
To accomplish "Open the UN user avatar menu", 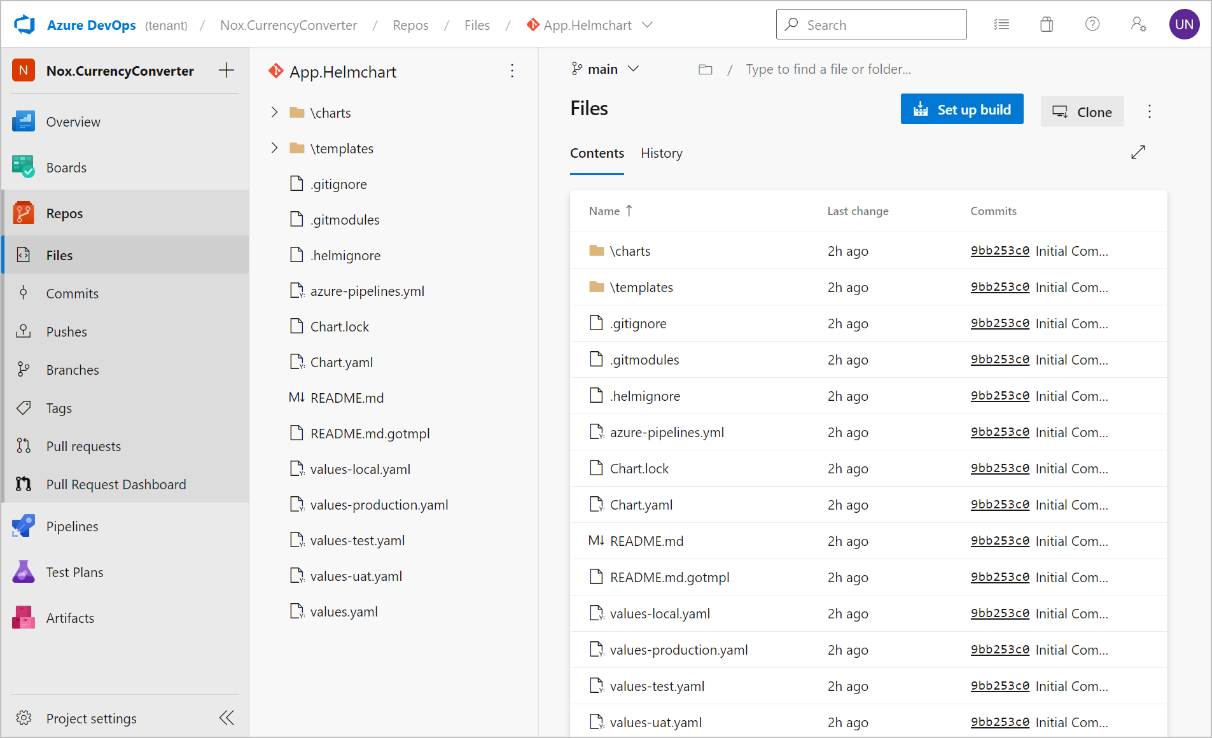I will click(x=1184, y=25).
